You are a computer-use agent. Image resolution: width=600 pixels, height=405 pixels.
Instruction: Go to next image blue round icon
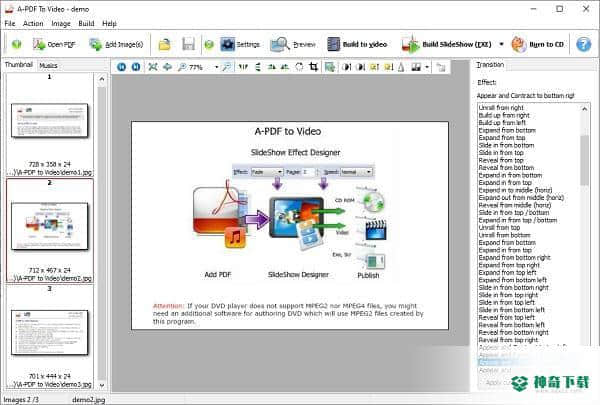pos(135,67)
